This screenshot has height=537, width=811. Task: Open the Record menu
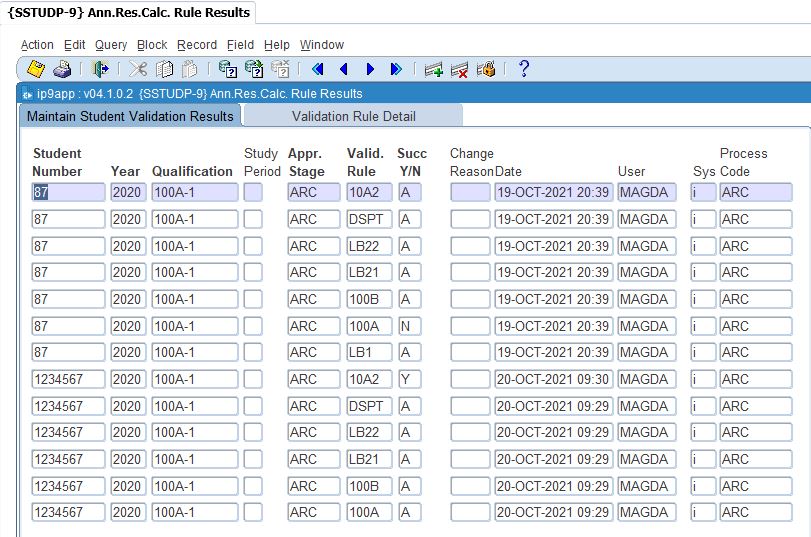(197, 45)
